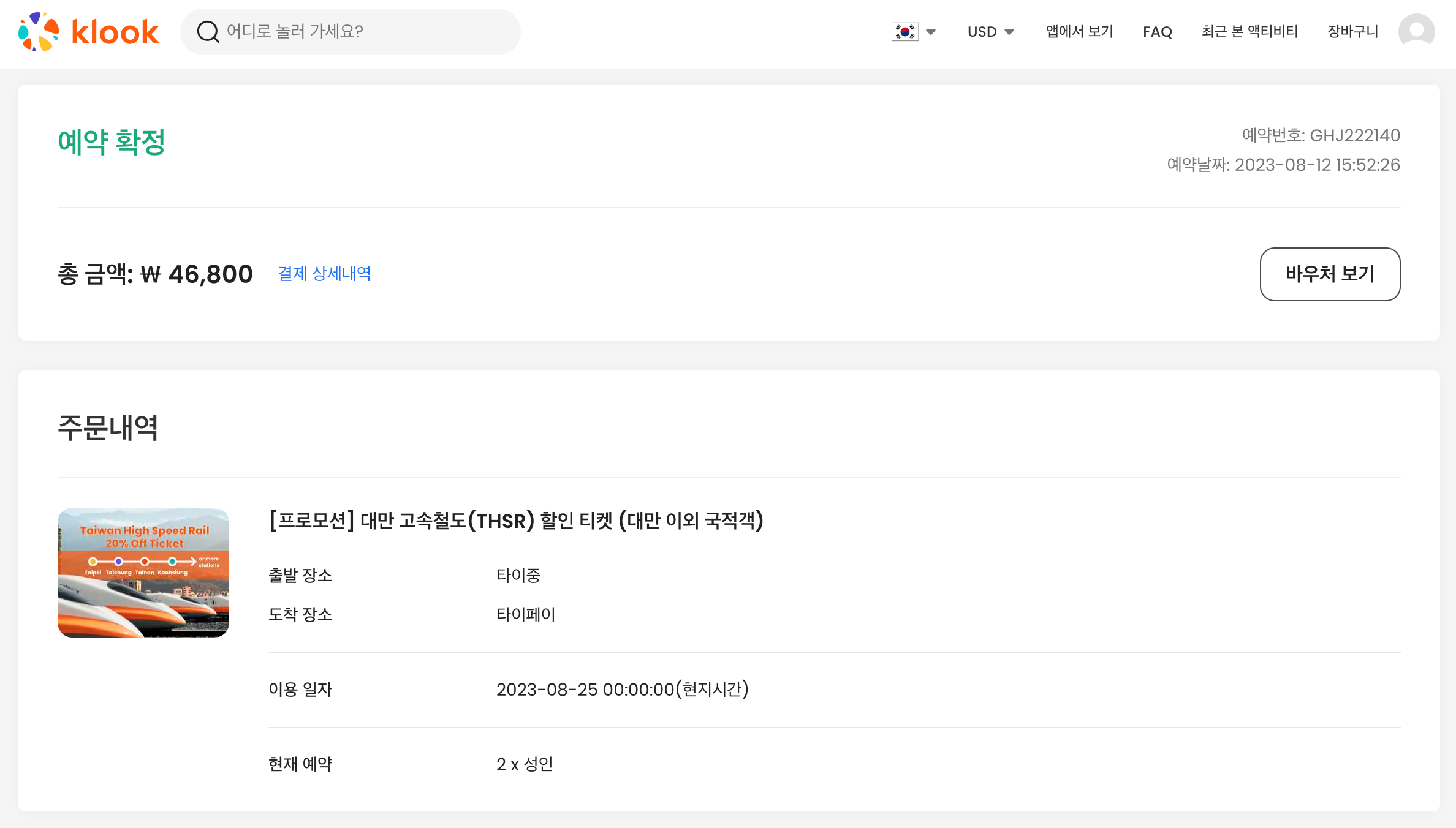The height and width of the screenshot is (828, 1456).
Task: Expand the language dropdown arrow
Action: (x=931, y=32)
